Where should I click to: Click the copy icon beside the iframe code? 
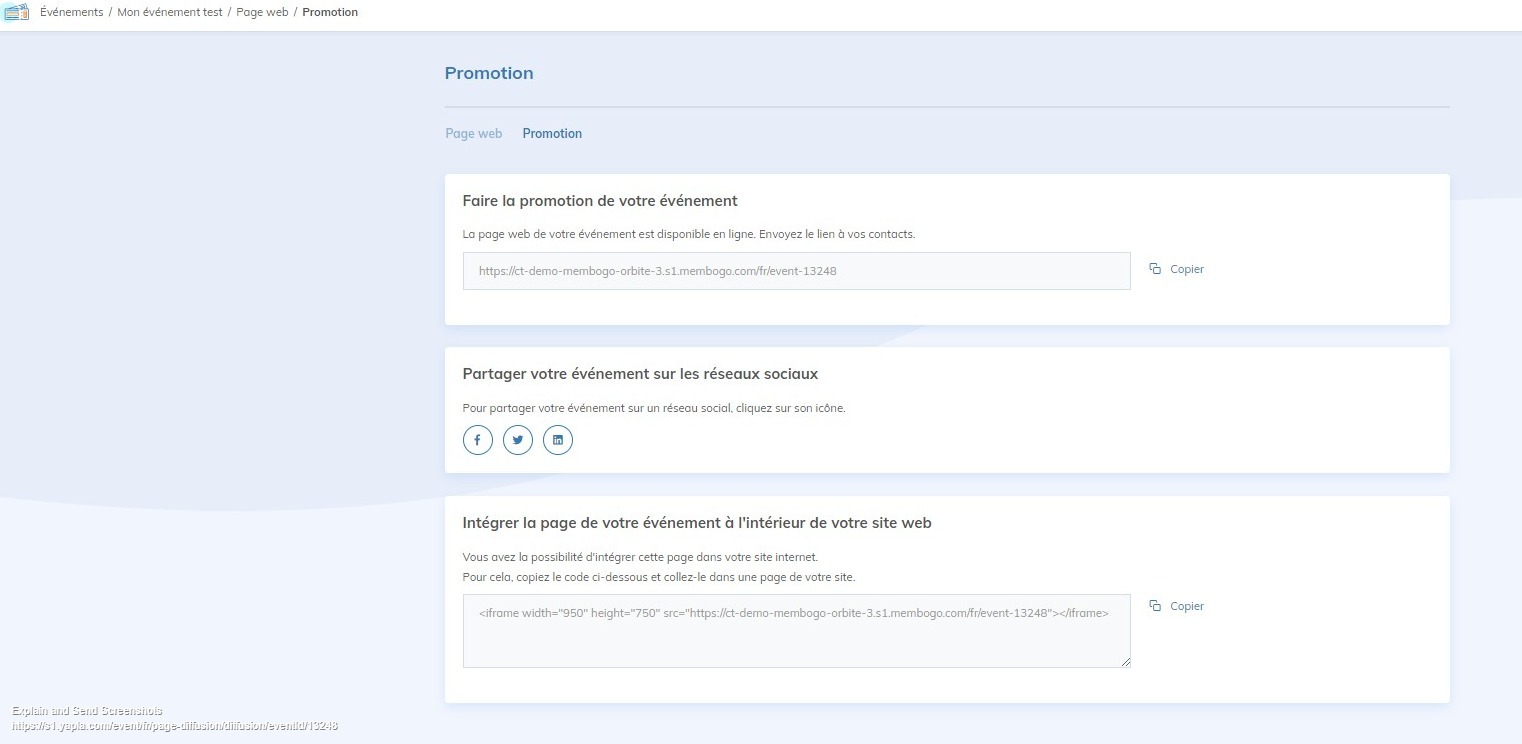[1155, 606]
